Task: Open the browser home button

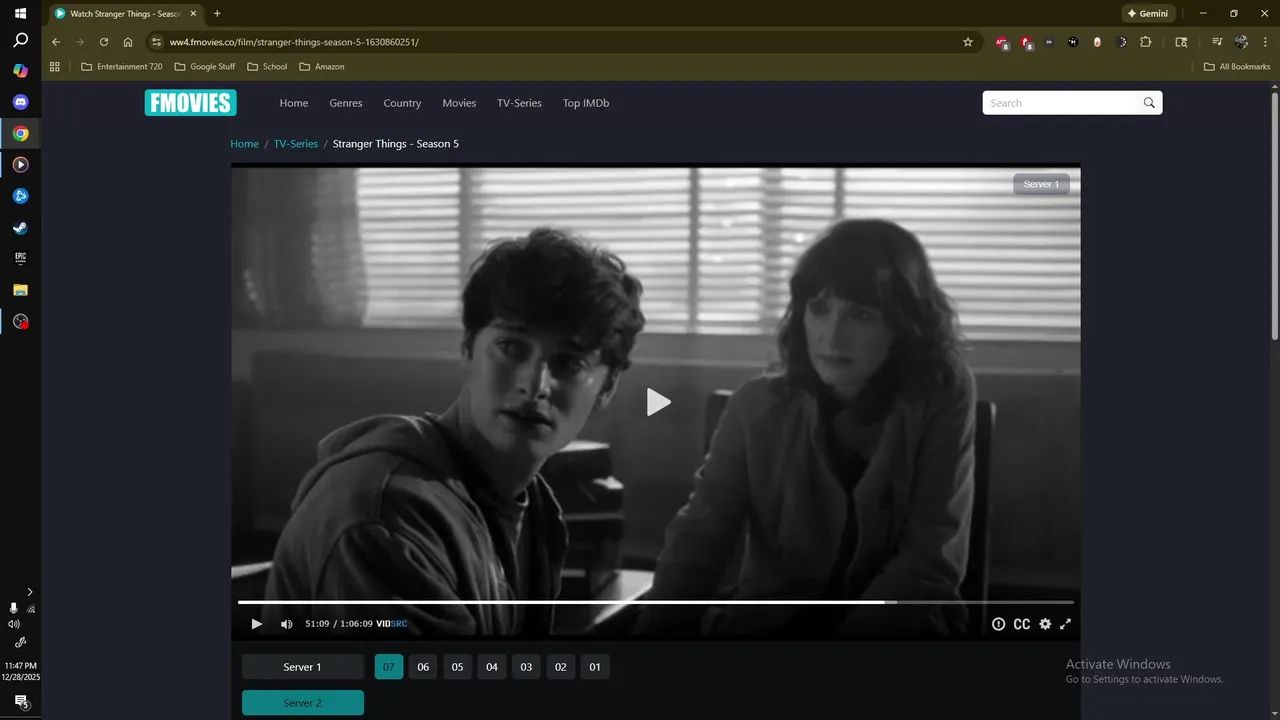Action: pyautogui.click(x=128, y=42)
